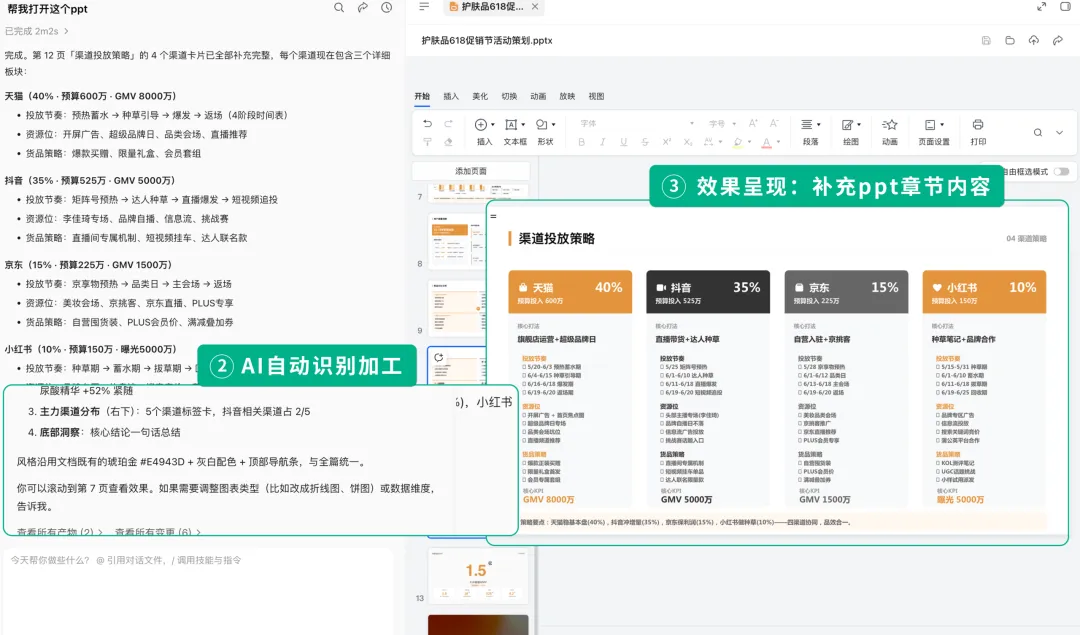Screen dimensions: 1080x635
Task: Collapse the ribbon with the chevron
Action: 1060,132
